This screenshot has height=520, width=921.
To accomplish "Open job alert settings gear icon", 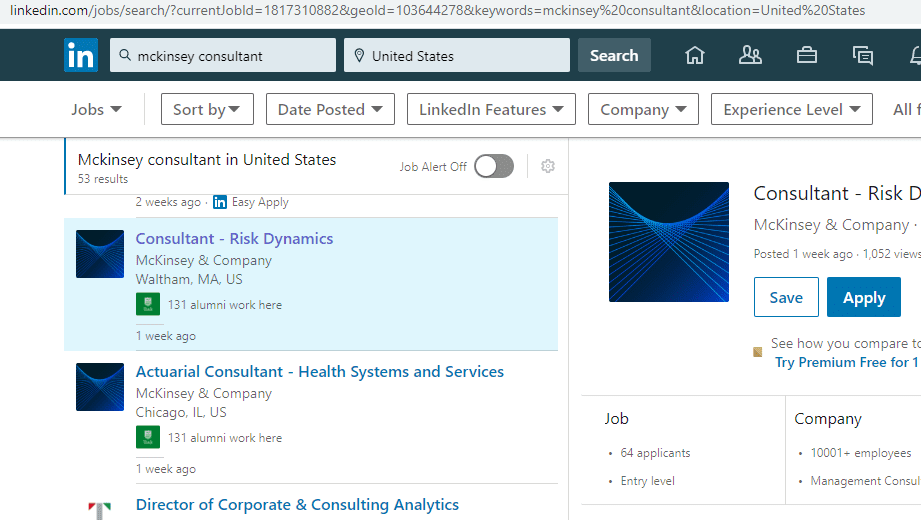I will pos(548,166).
